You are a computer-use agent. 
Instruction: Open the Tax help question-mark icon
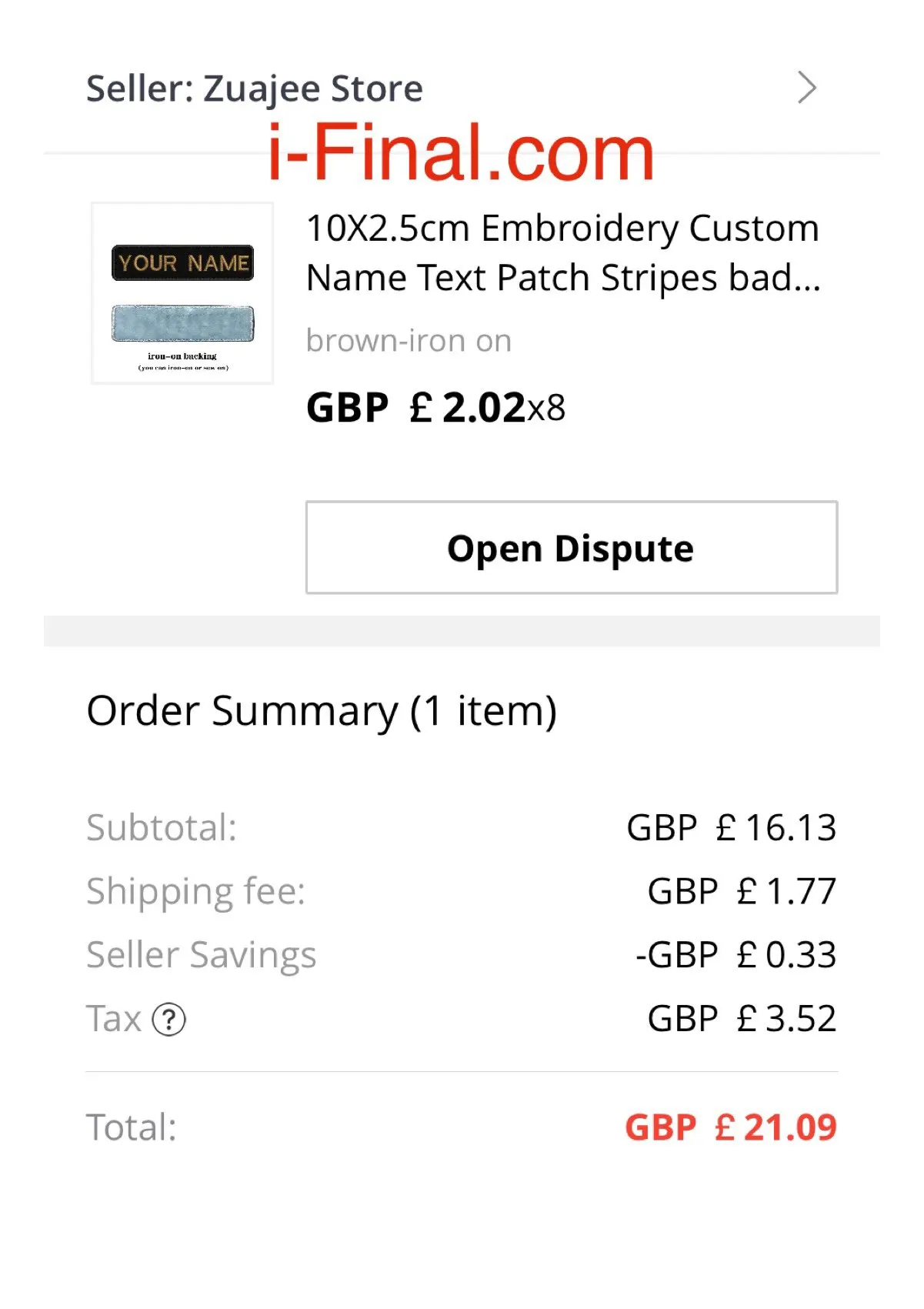pyautogui.click(x=168, y=1020)
